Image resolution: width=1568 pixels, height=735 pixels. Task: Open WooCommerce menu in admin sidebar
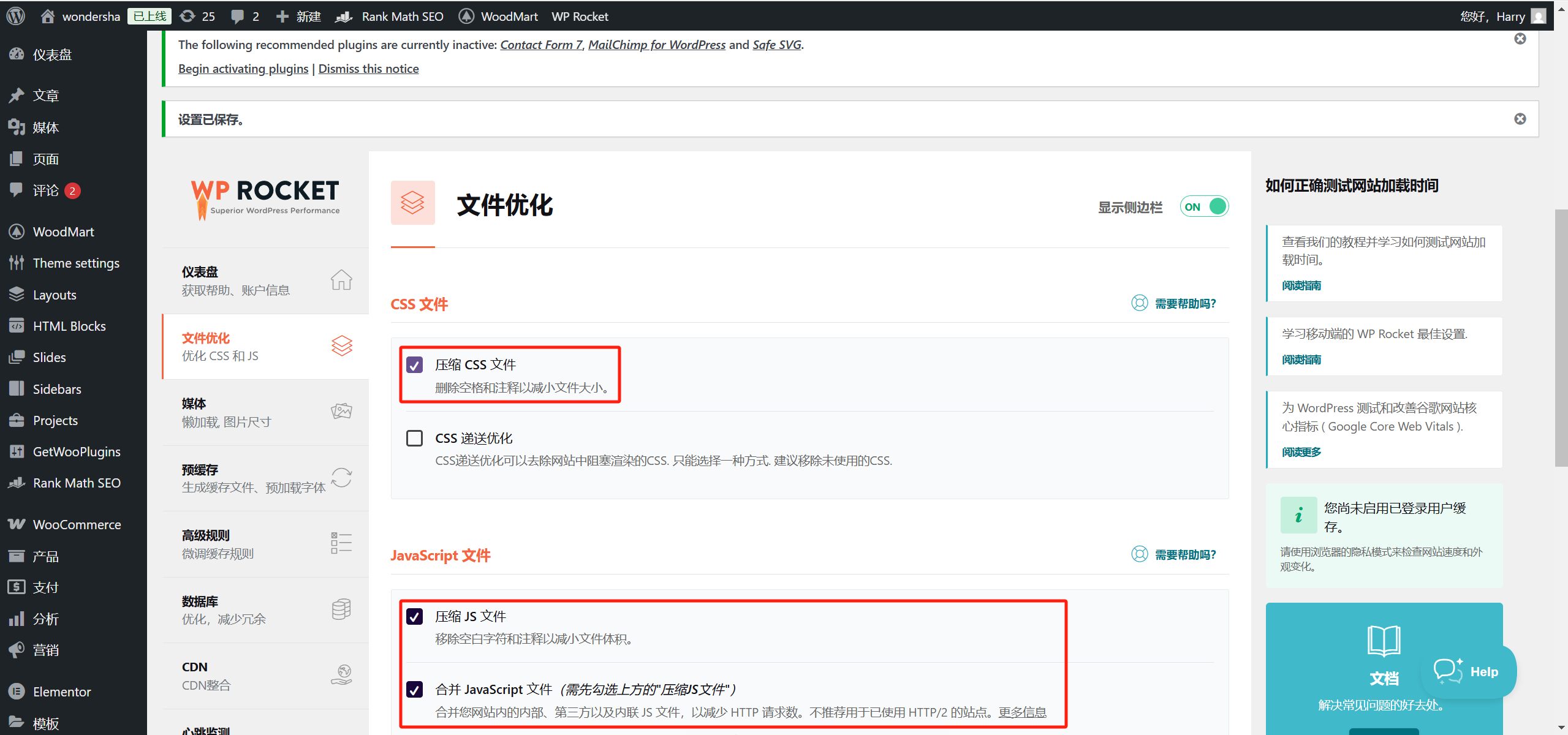pyautogui.click(x=76, y=525)
